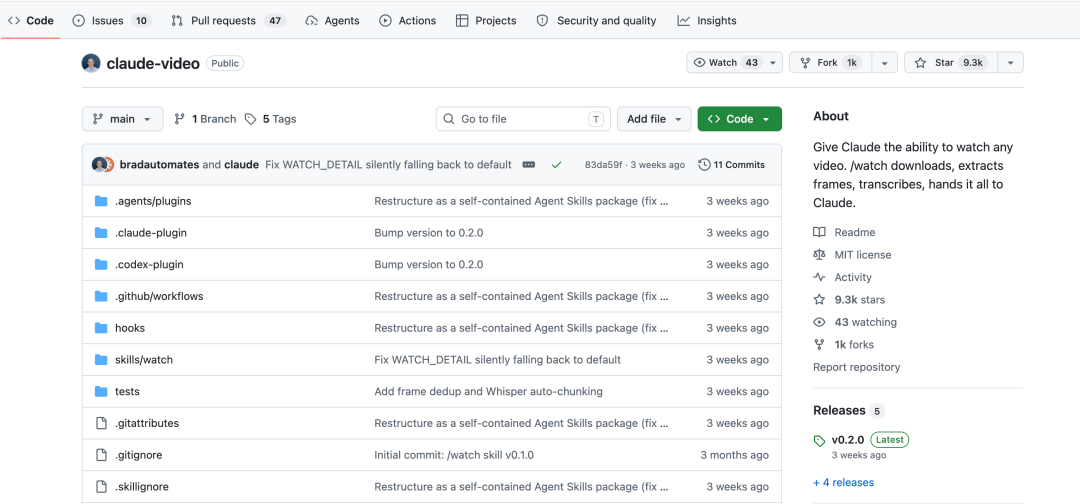Click the repository owner avatar

(91, 63)
